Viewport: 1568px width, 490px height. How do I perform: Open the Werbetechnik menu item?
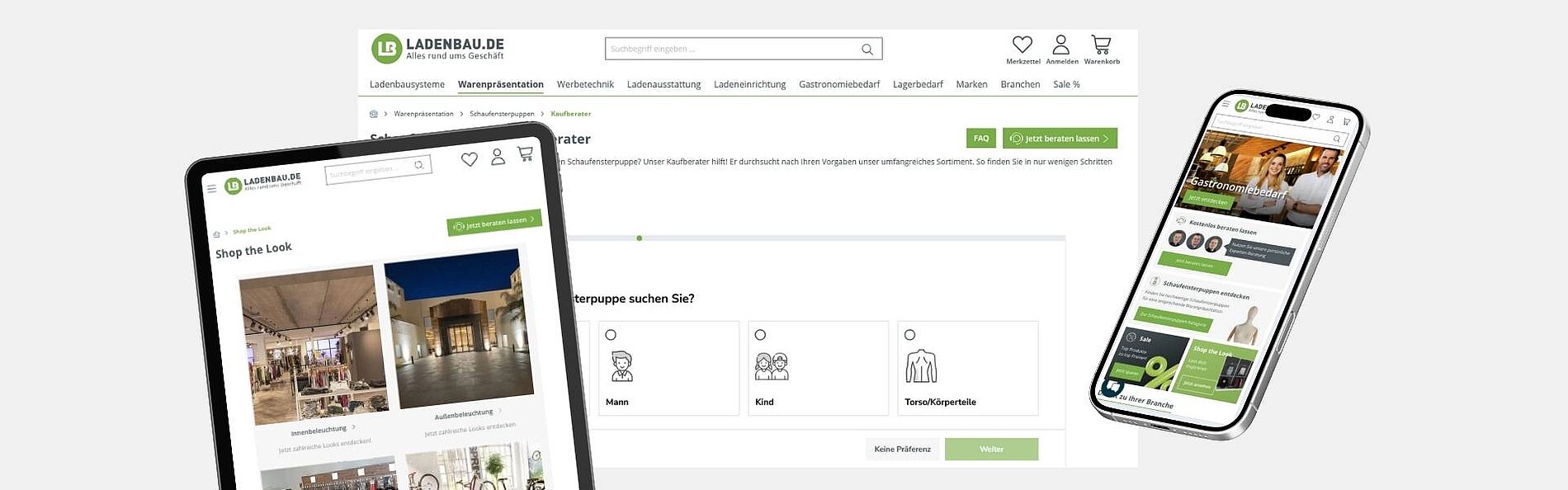(x=585, y=84)
